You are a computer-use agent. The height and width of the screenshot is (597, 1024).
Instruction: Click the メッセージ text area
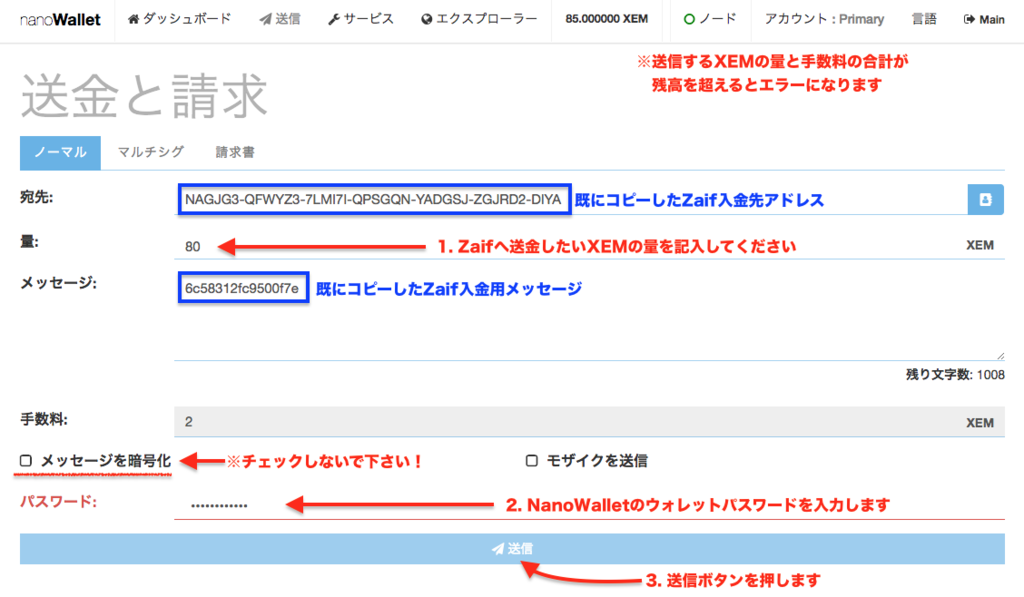point(589,315)
